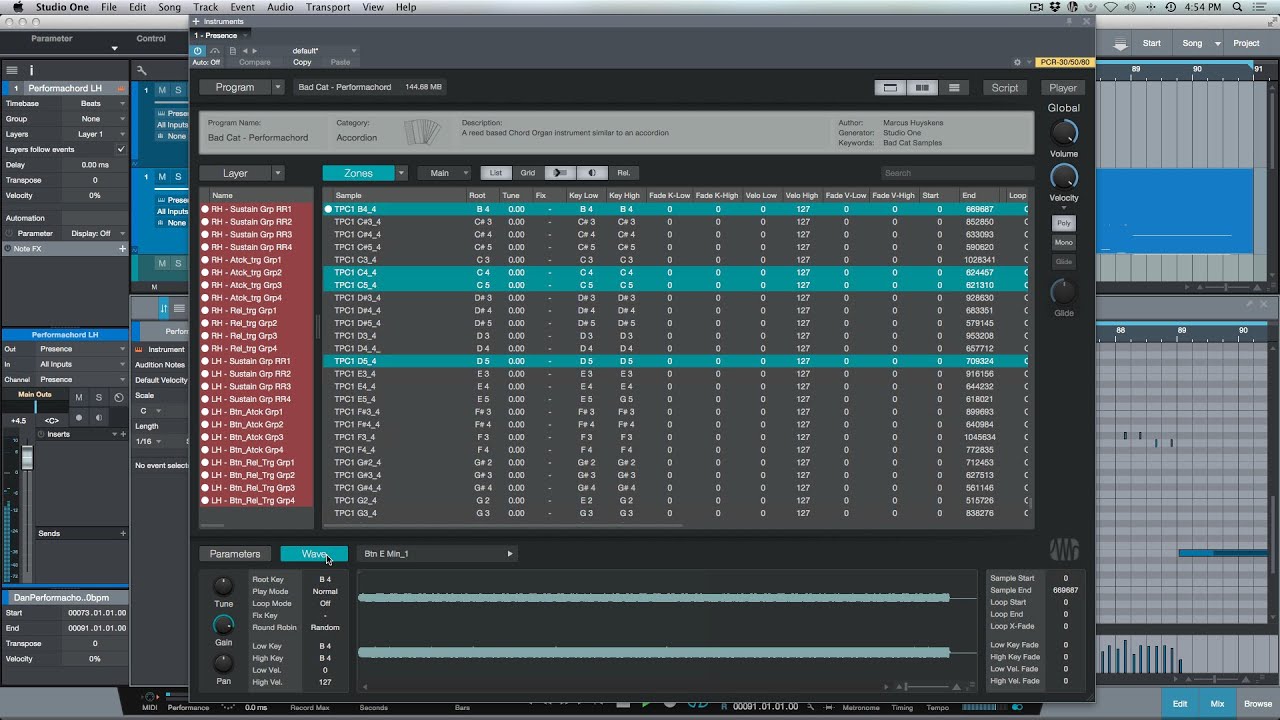Go to next preset arrow

coord(255,50)
